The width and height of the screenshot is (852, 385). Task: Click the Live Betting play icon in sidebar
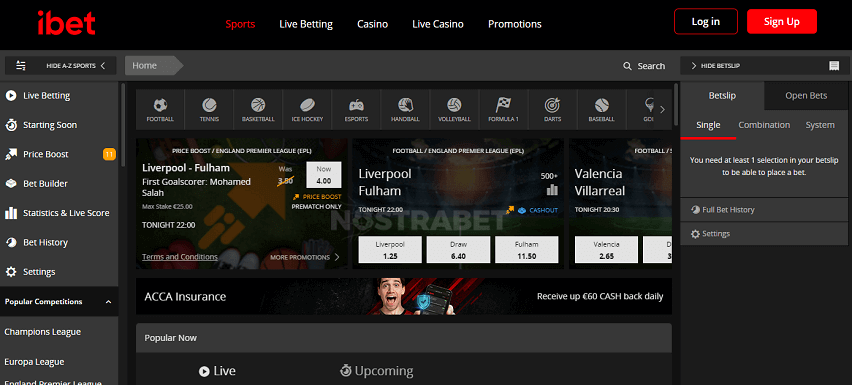pyautogui.click(x=10, y=96)
